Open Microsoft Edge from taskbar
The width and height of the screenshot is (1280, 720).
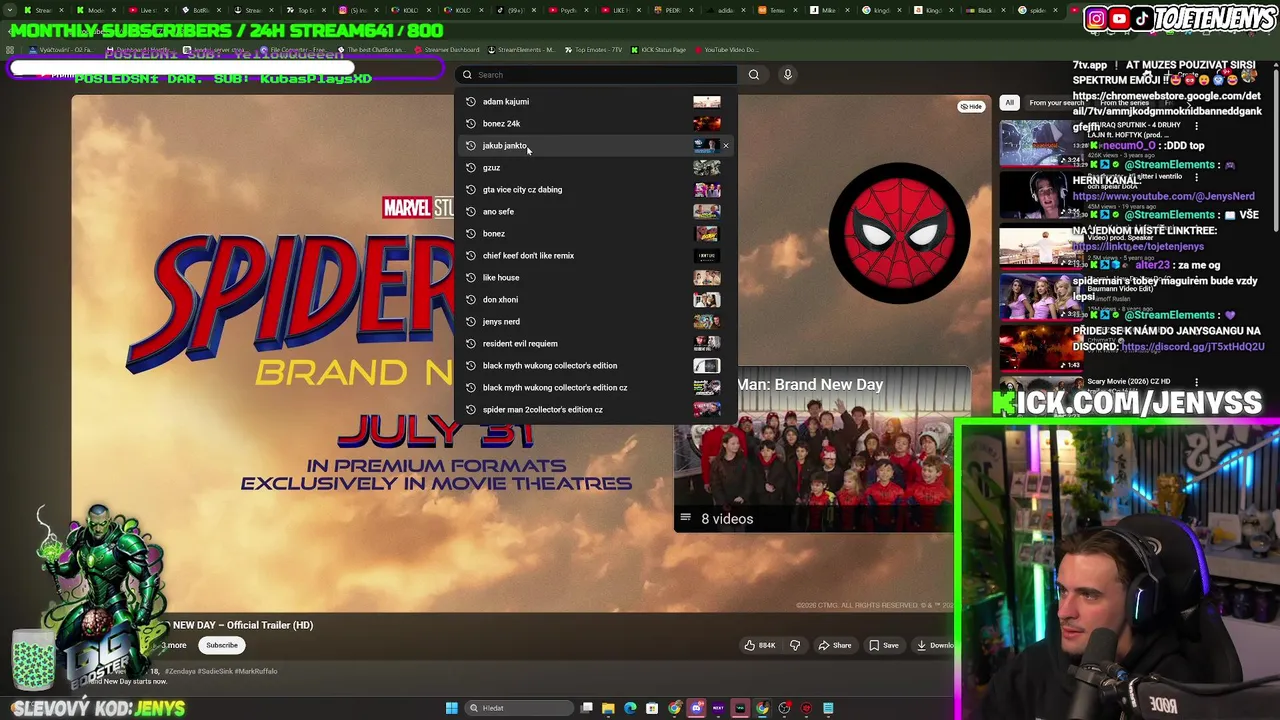(630, 709)
